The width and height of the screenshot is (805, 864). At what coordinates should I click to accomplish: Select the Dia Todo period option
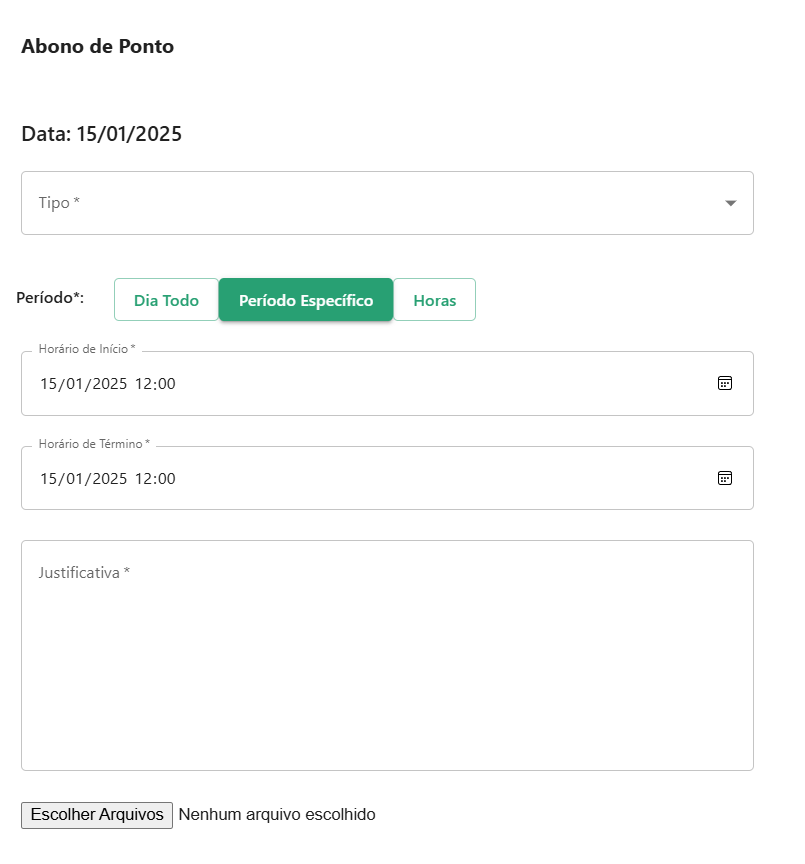(x=166, y=300)
